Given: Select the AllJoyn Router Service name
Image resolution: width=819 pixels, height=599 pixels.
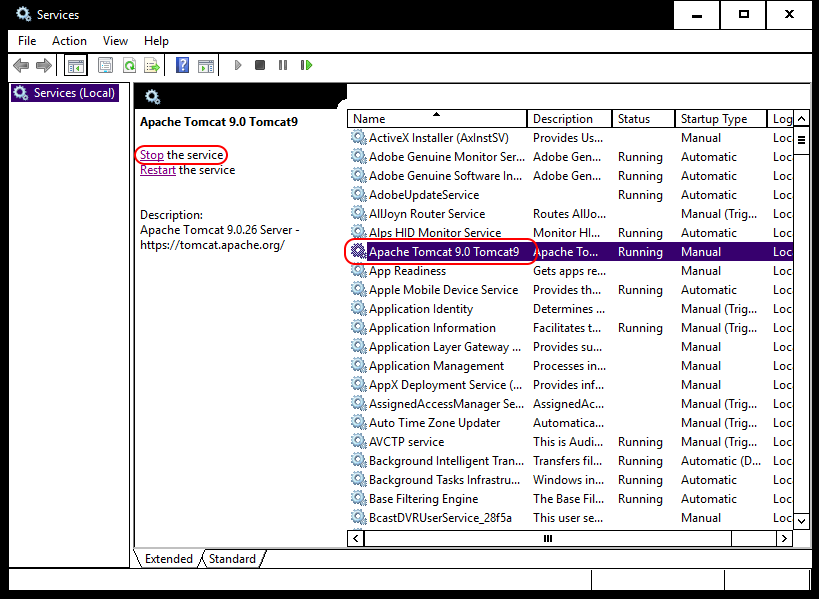Looking at the screenshot, I should pos(427,214).
